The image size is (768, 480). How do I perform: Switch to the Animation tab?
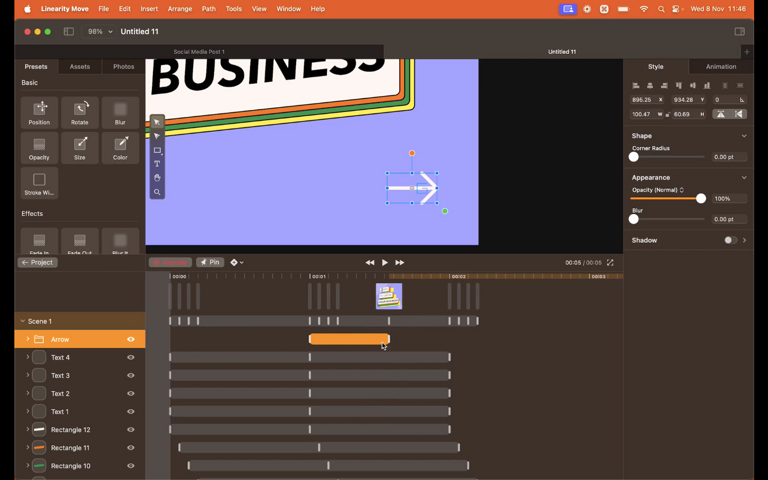click(720, 67)
